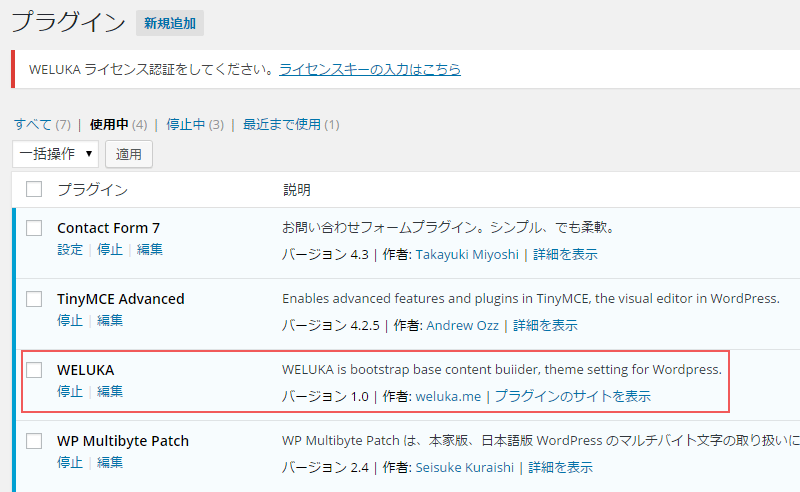Click the 新規追加 button
The height and width of the screenshot is (492, 800).
170,23
